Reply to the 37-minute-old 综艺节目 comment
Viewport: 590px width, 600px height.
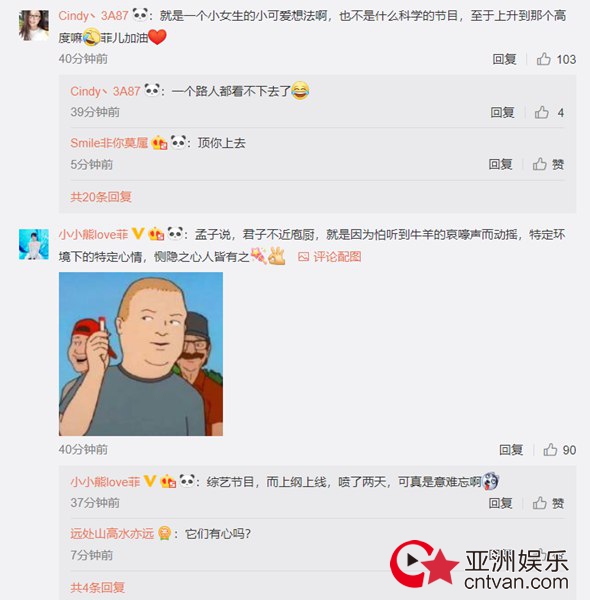(500, 503)
